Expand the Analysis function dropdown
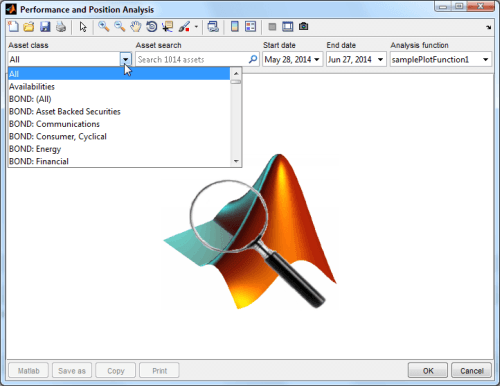Screen dimensions: 500x386 point(441,60)
